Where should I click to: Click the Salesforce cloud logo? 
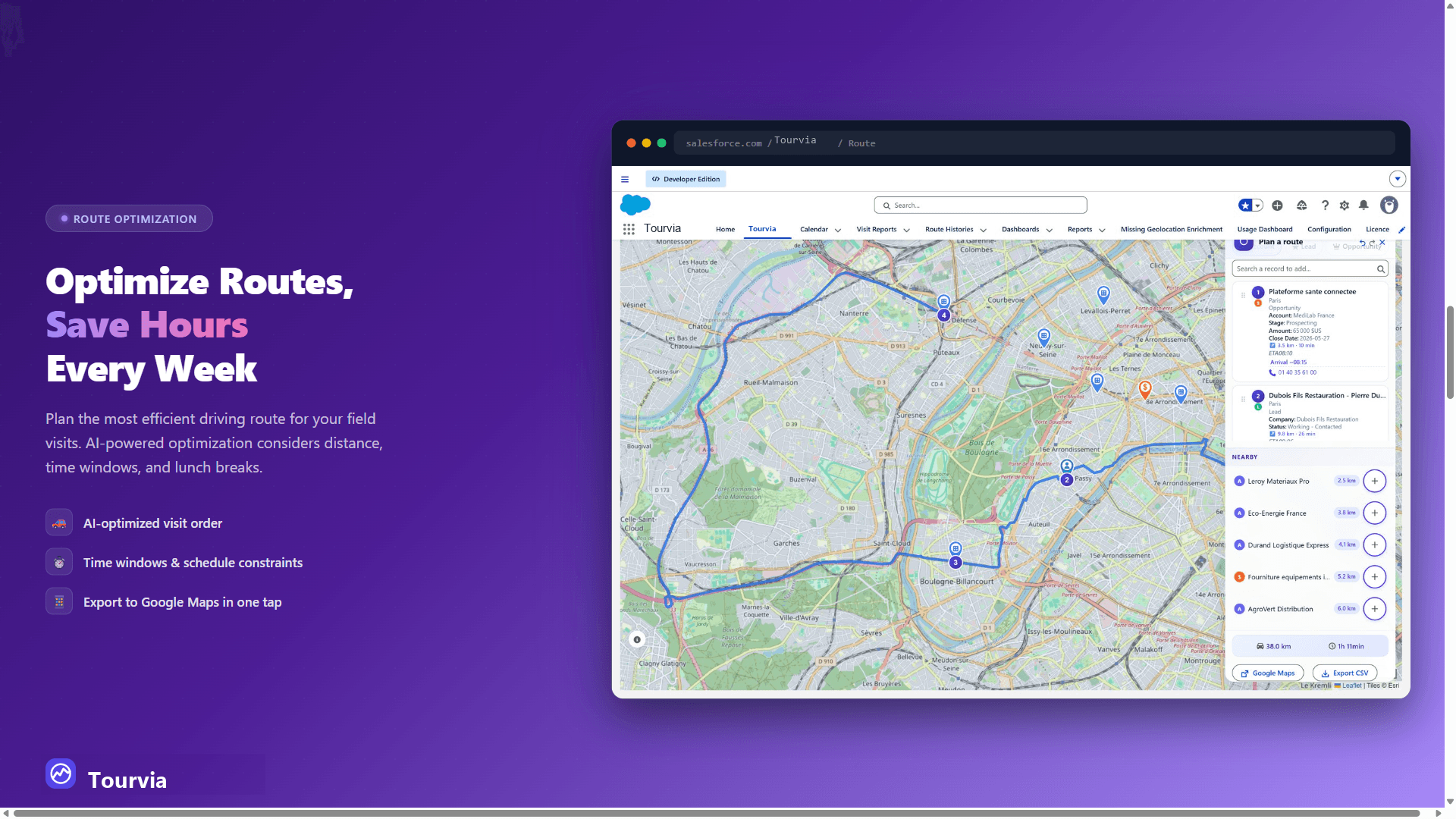[x=635, y=205]
